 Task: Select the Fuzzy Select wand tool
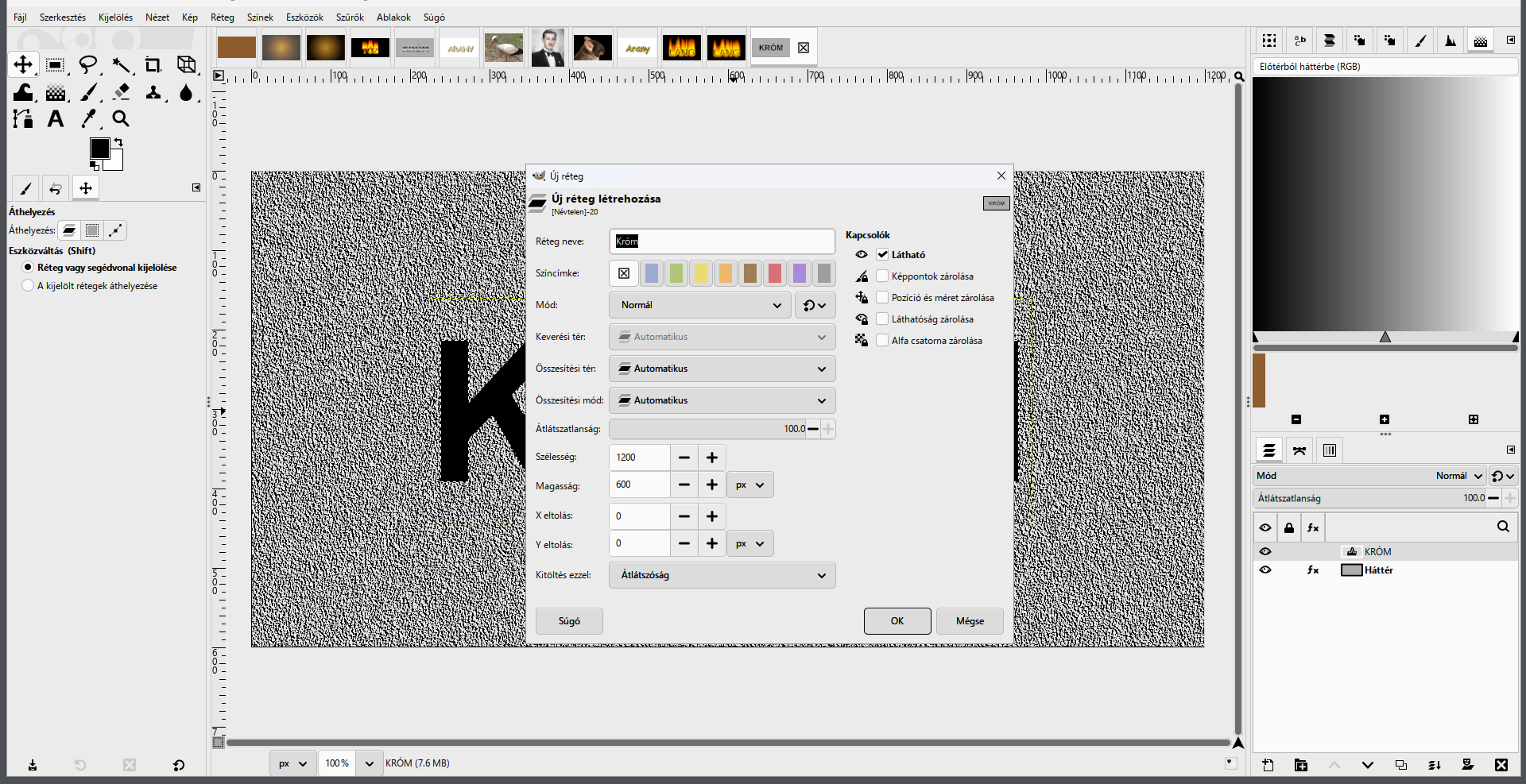point(121,64)
